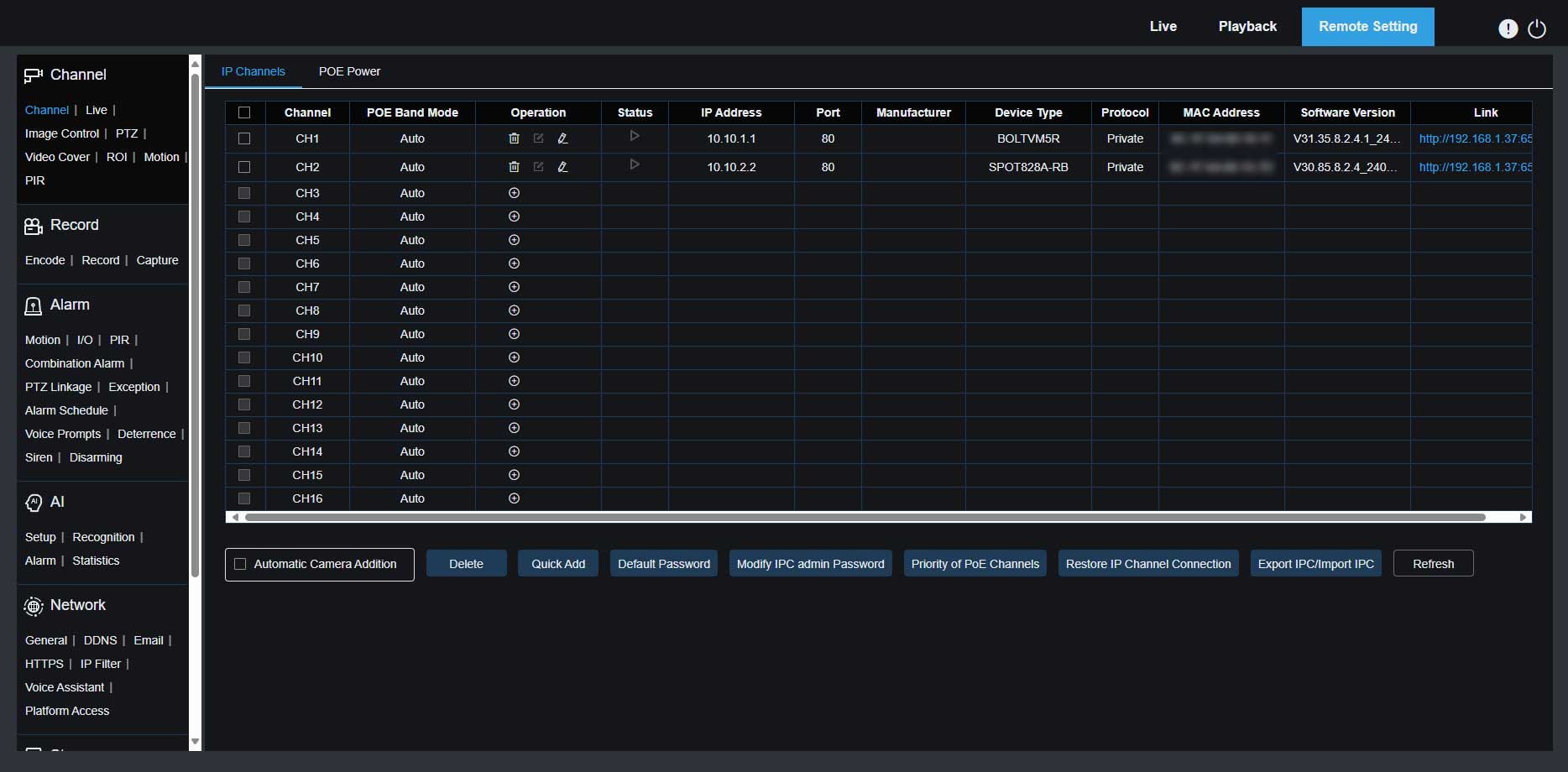Screen dimensions: 1568x772
Task: Check the CH1 row checkbox
Action: [244, 138]
